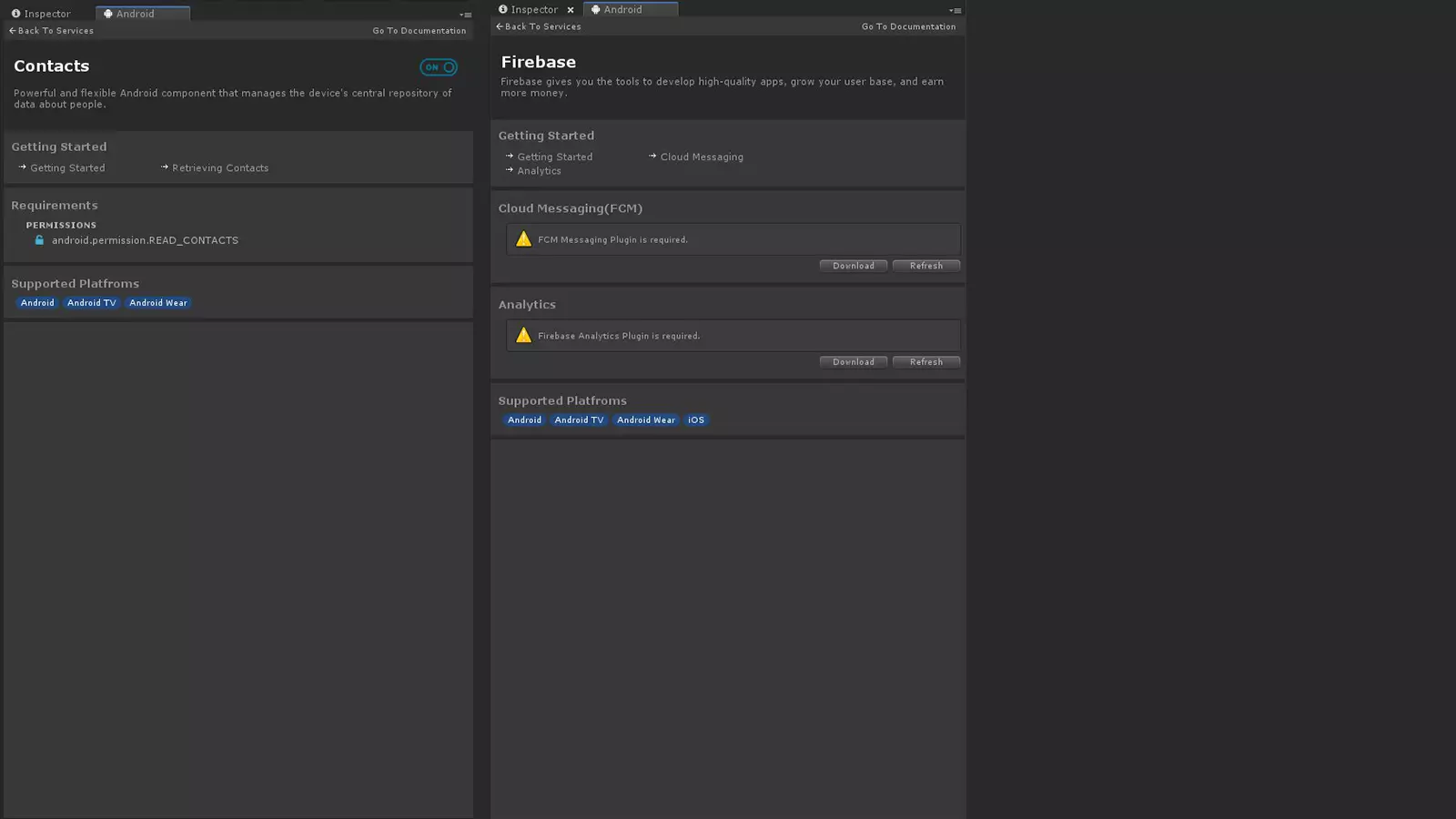Image resolution: width=1456 pixels, height=819 pixels.
Task: Download the Firebase Analytics Plugin
Action: pos(854,362)
